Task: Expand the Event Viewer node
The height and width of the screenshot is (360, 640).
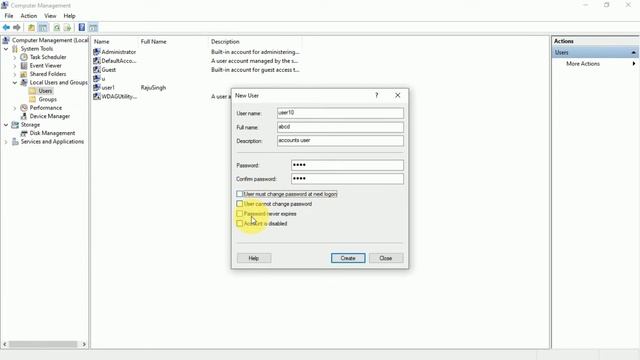Action: pos(15,66)
